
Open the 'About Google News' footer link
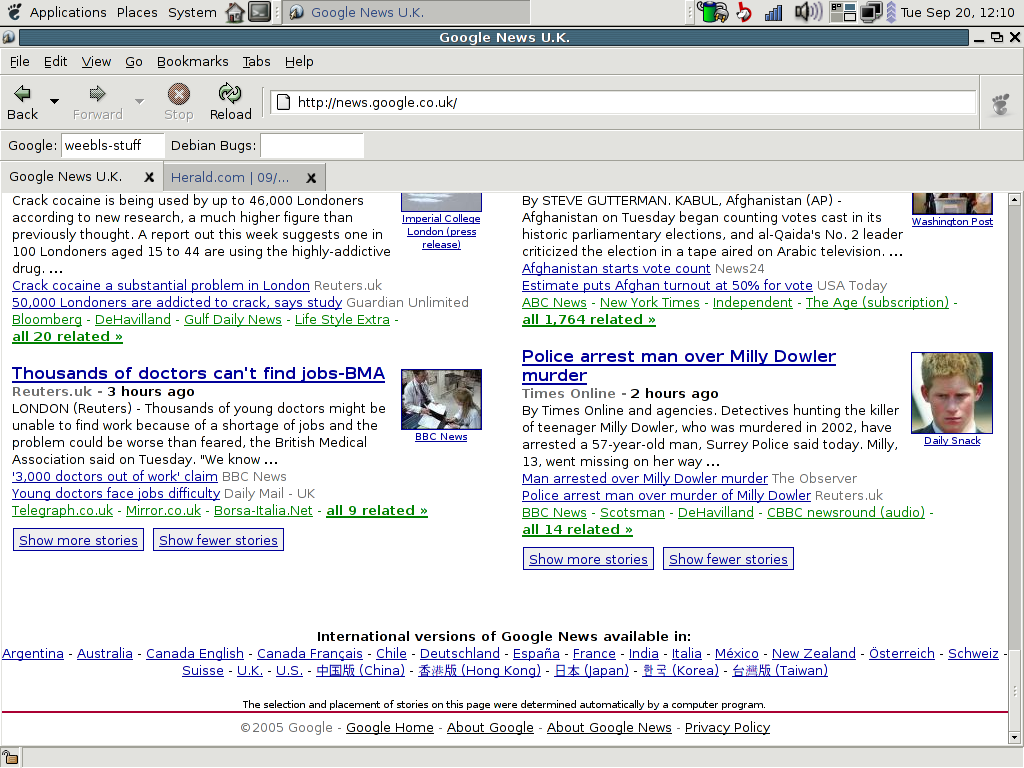click(609, 728)
